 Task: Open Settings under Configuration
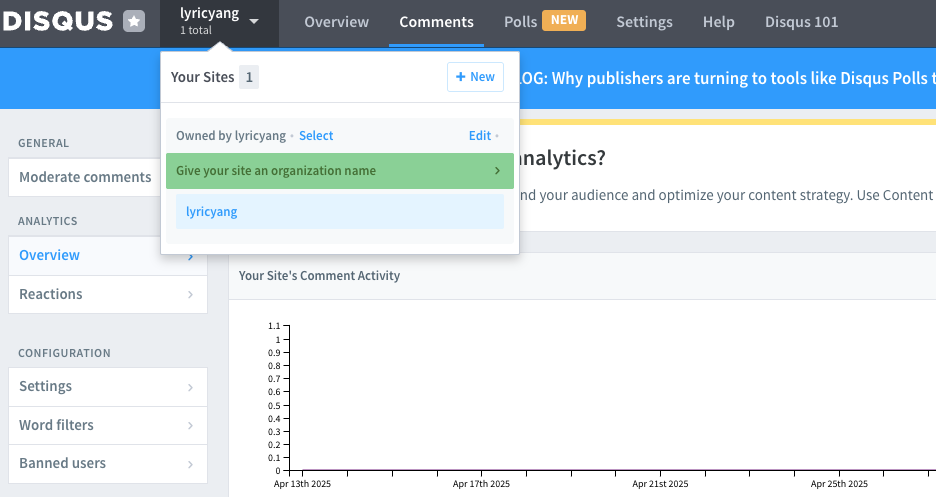pyautogui.click(x=108, y=387)
